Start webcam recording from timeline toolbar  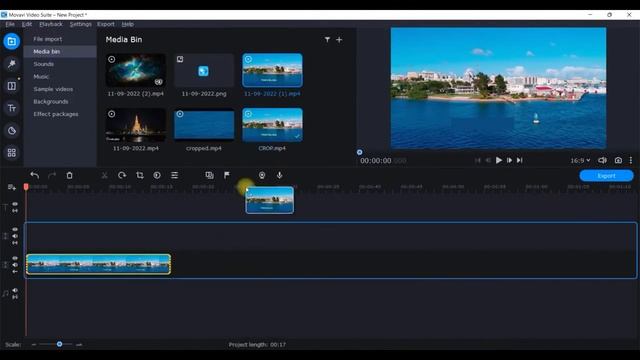pyautogui.click(x=262, y=175)
